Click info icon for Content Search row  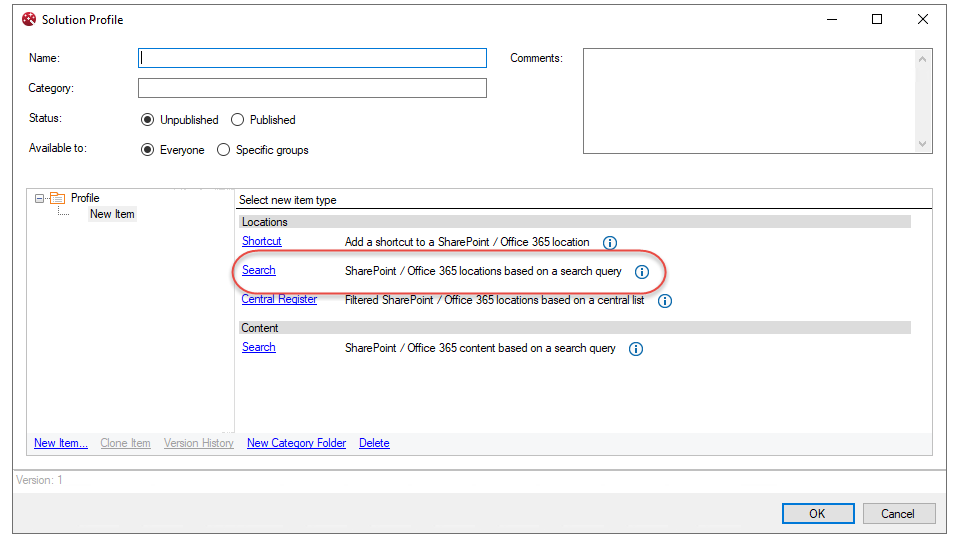pyautogui.click(x=636, y=349)
